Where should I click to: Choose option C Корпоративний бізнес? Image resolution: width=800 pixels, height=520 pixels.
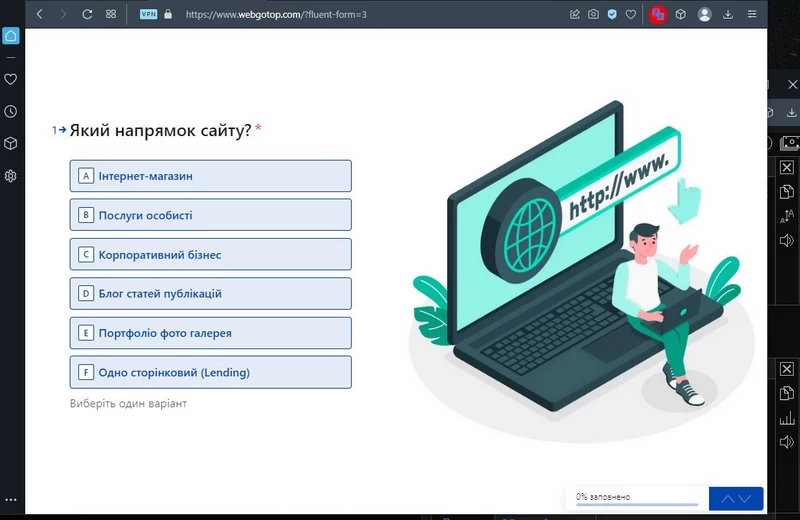[x=211, y=254]
